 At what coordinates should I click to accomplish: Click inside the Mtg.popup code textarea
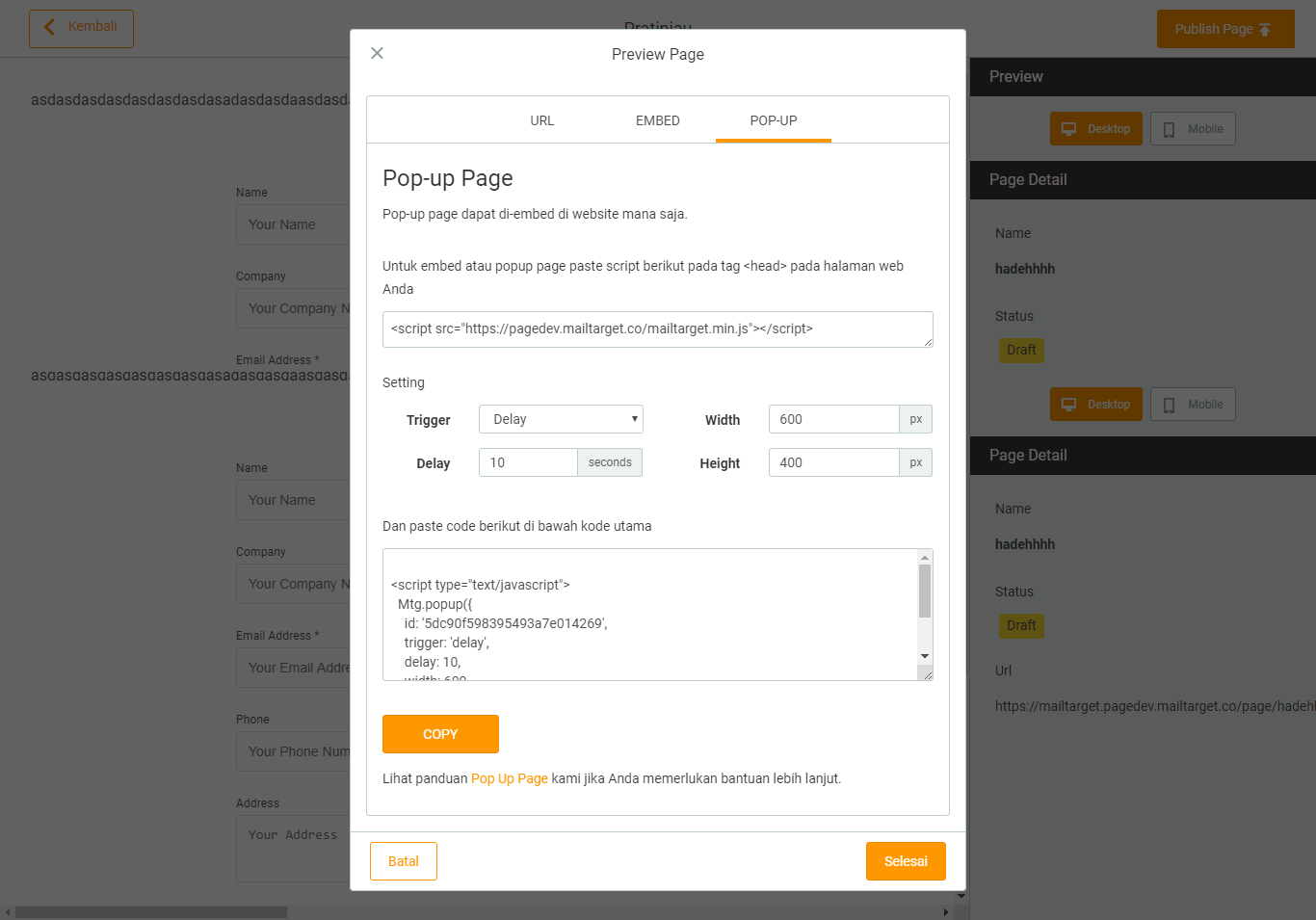650,615
